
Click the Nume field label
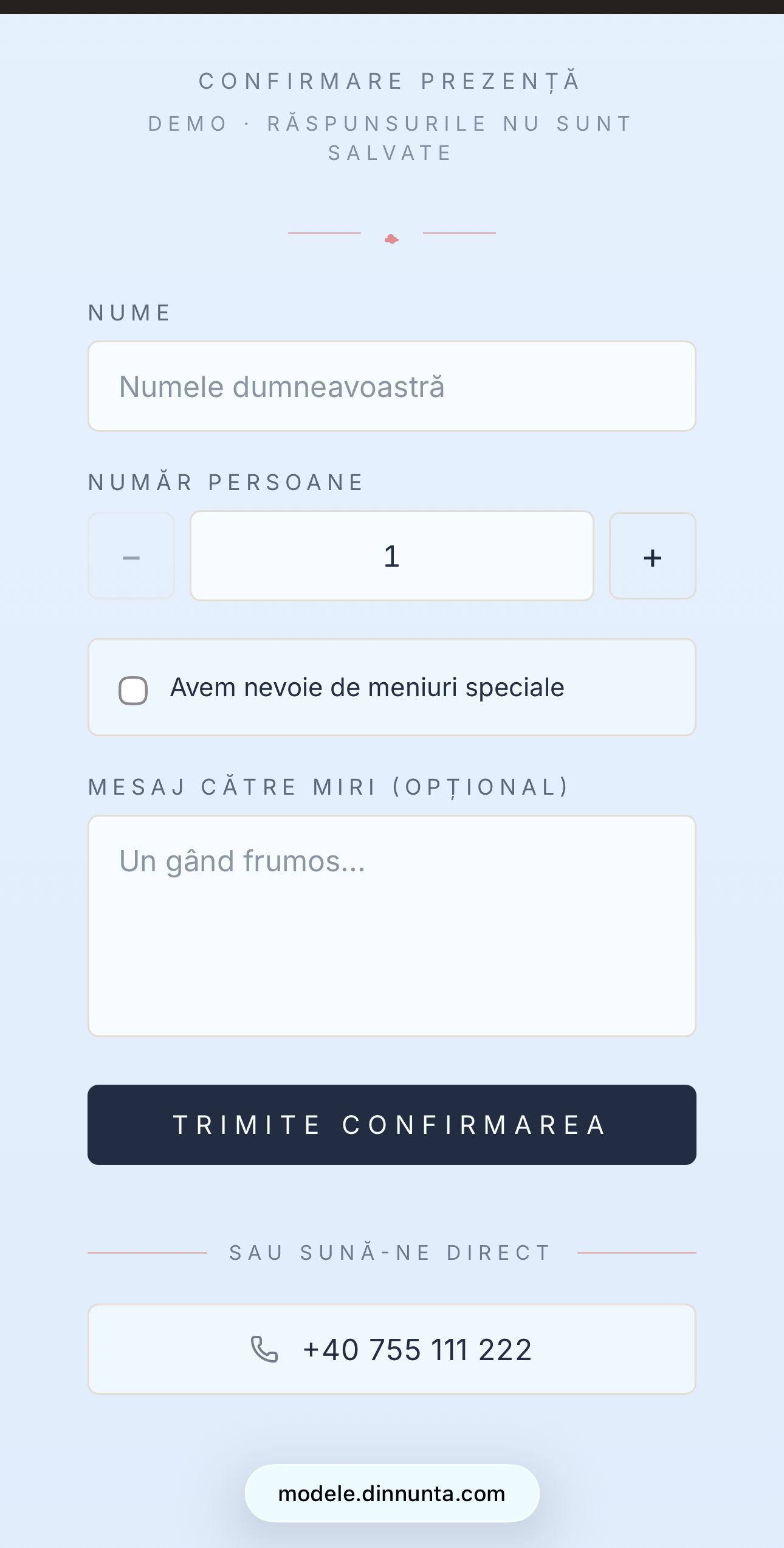pyautogui.click(x=129, y=313)
